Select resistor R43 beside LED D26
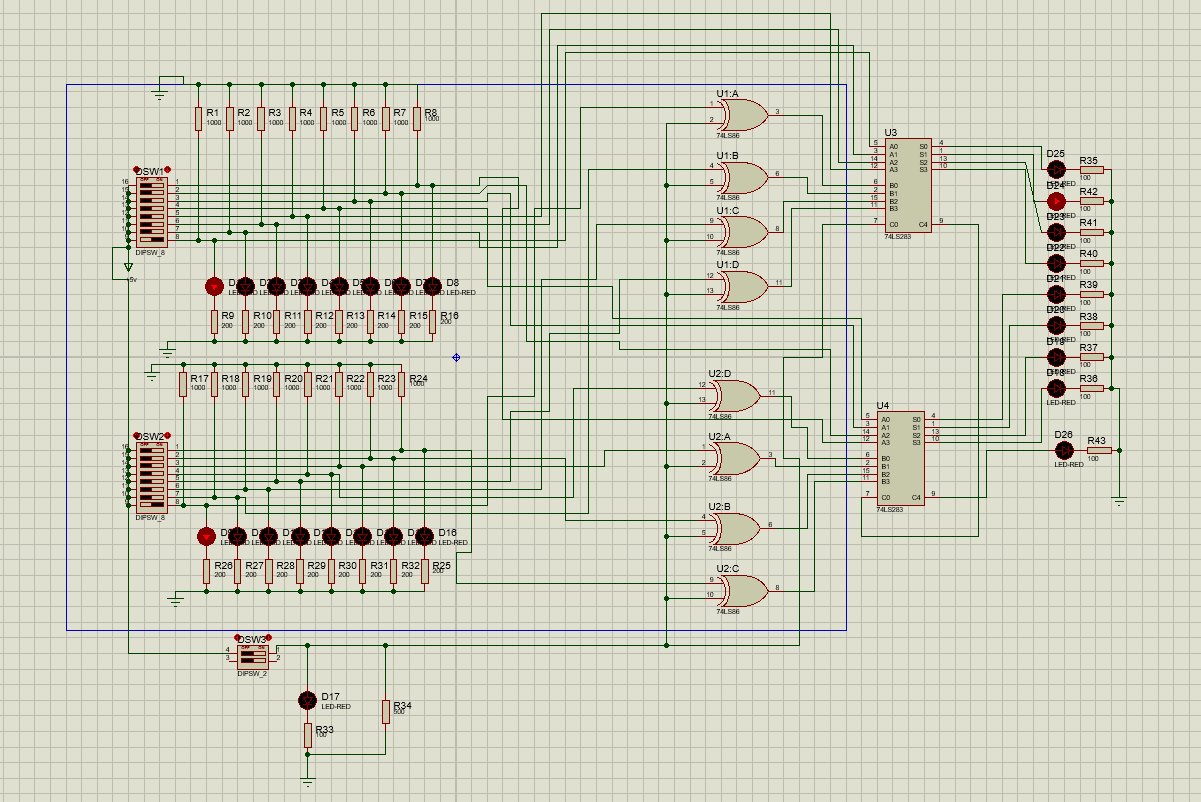This screenshot has height=802, width=1201. [1097, 450]
